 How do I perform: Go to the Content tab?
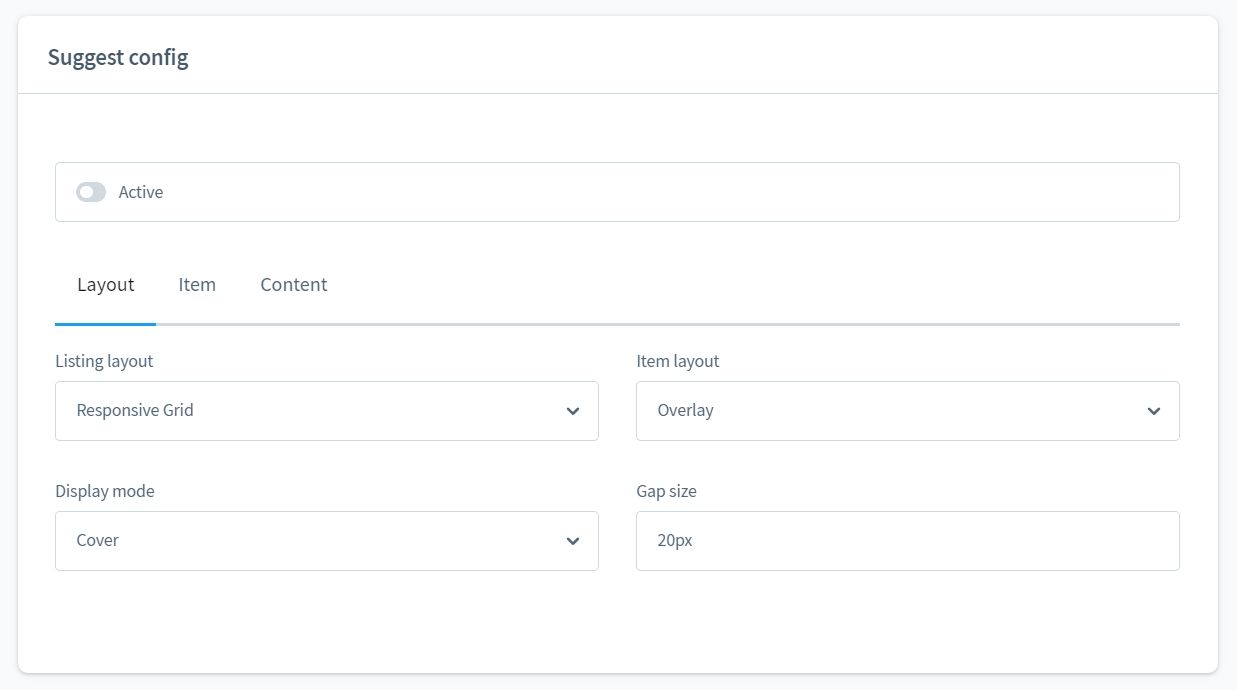click(x=294, y=285)
